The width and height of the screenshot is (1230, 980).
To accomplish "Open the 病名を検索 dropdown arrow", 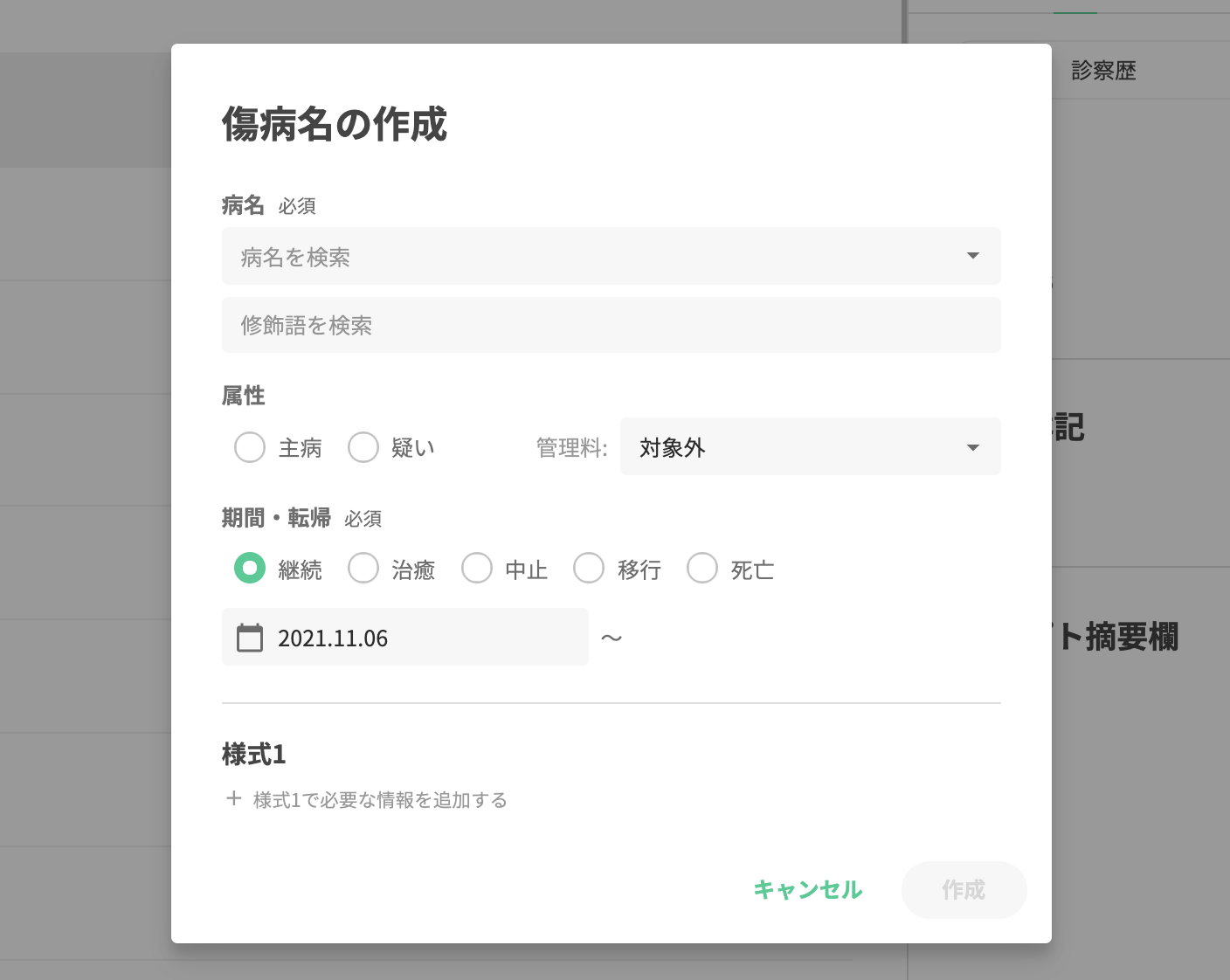I will pos(973,256).
